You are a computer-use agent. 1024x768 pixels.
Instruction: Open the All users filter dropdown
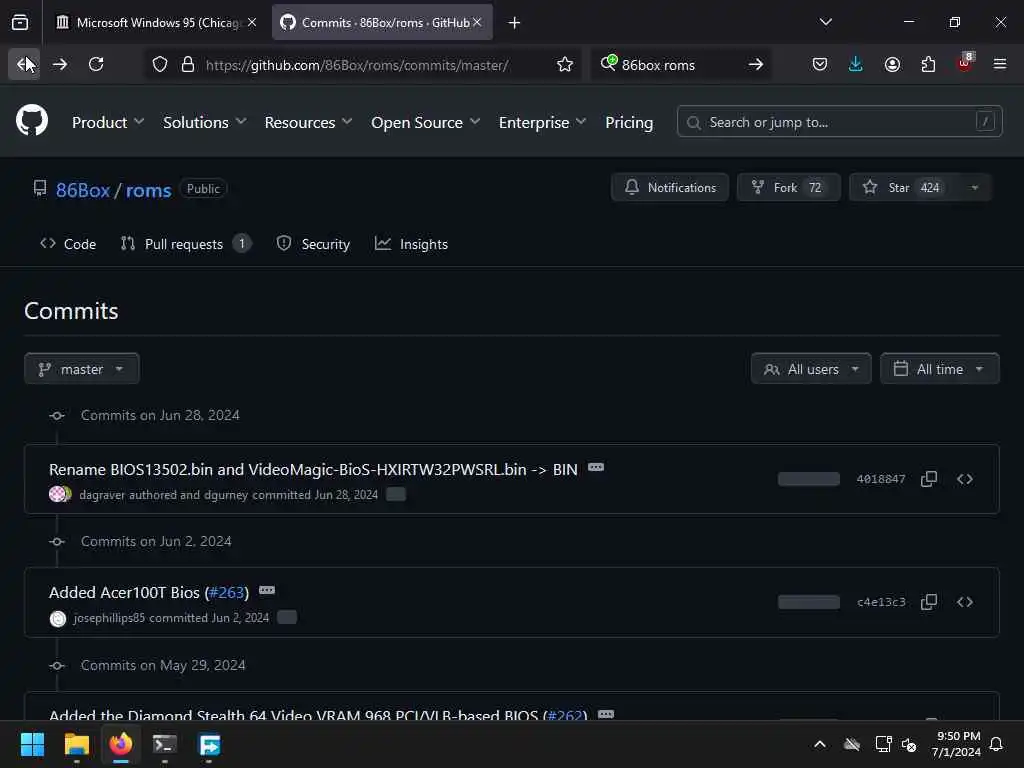(x=811, y=369)
